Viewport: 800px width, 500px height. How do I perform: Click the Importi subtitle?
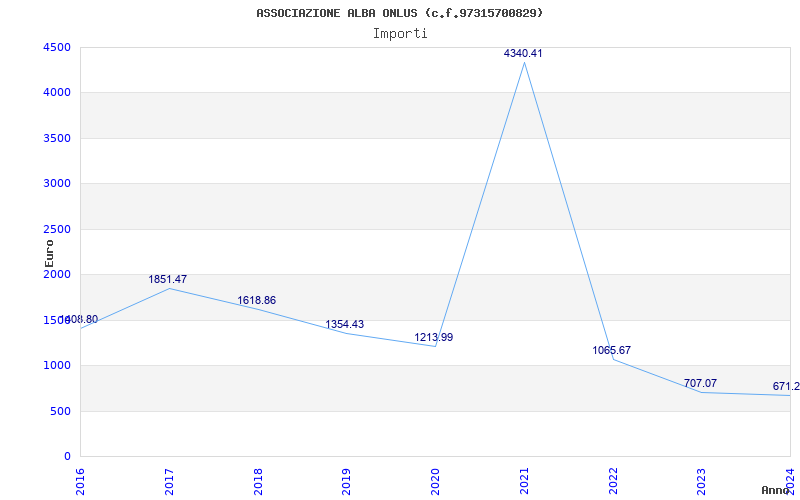tap(400, 34)
